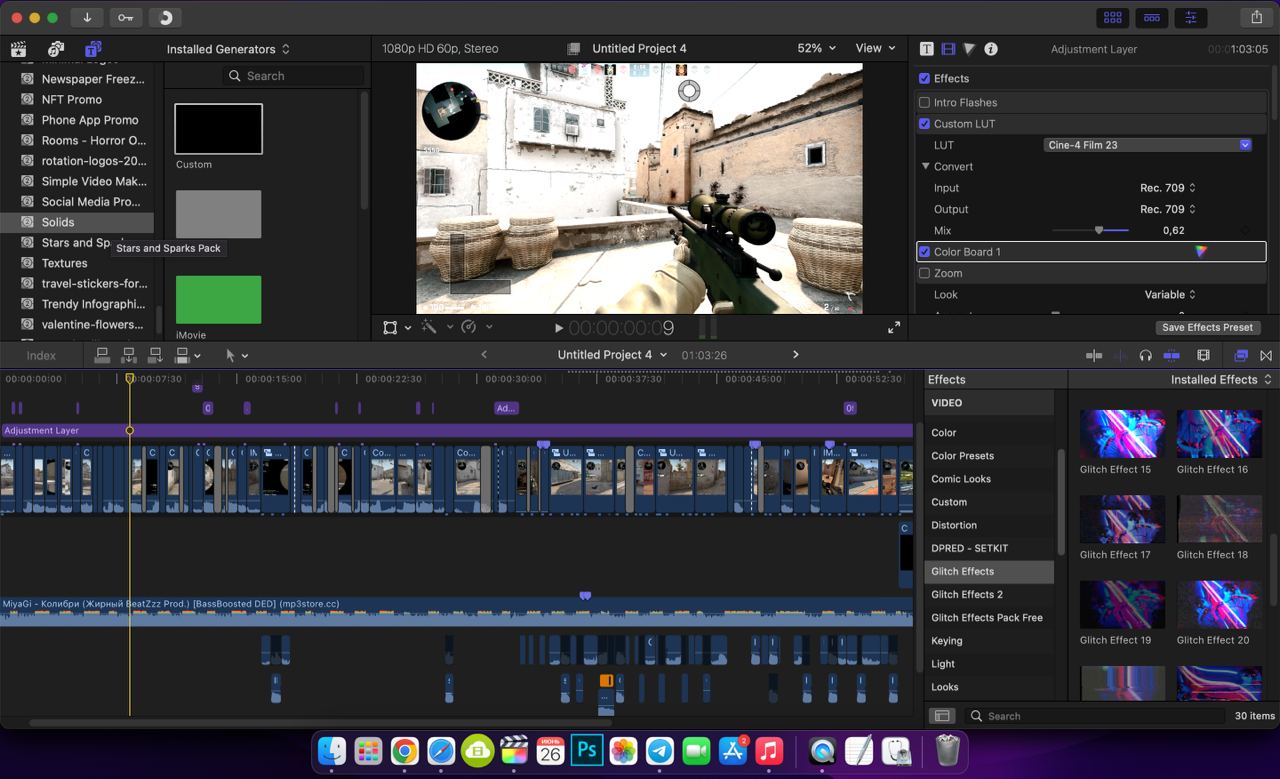Open the Share project icon
The height and width of the screenshot is (779, 1280).
[1257, 17]
